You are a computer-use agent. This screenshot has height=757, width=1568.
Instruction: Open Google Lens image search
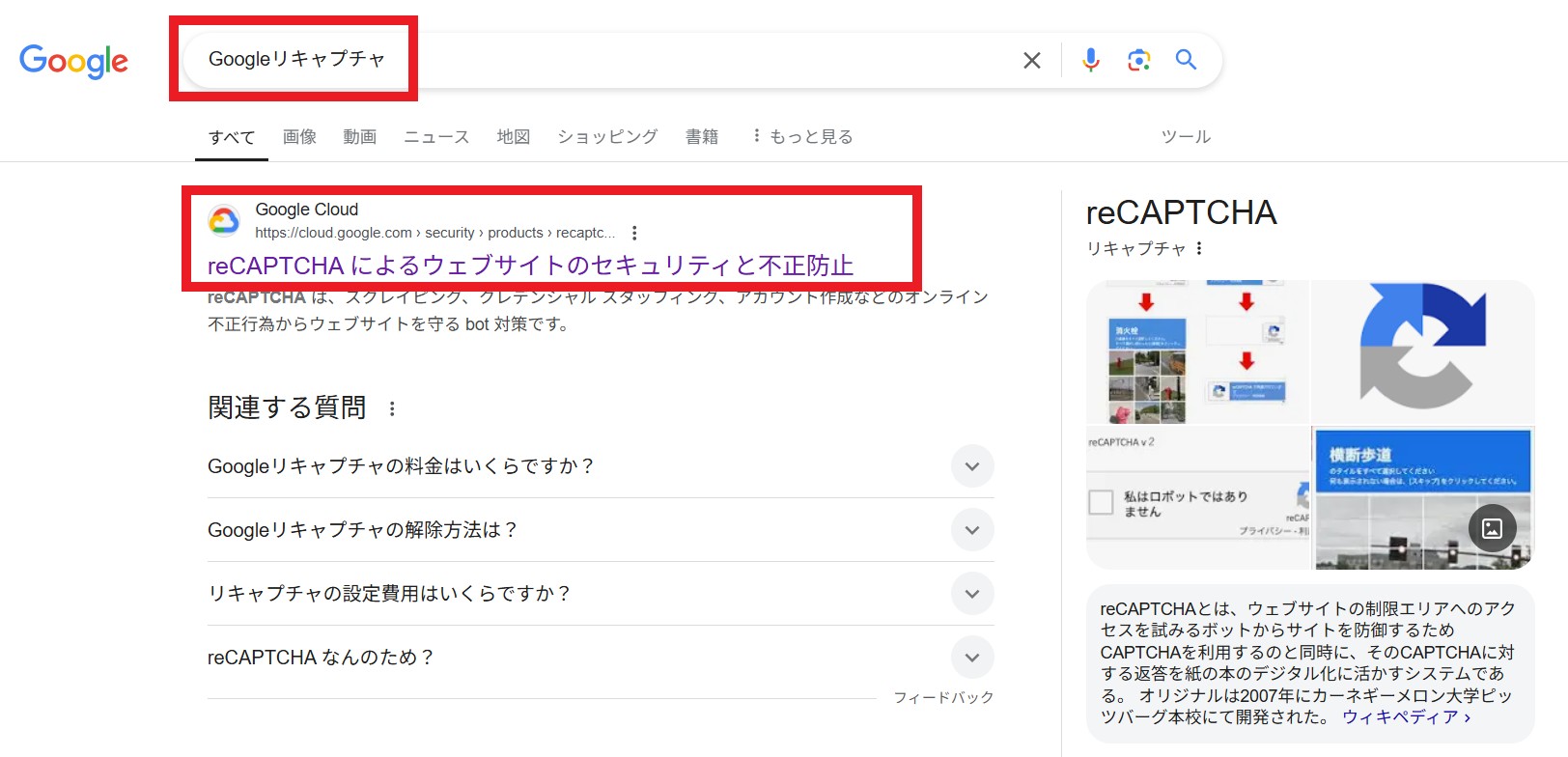(x=1138, y=61)
